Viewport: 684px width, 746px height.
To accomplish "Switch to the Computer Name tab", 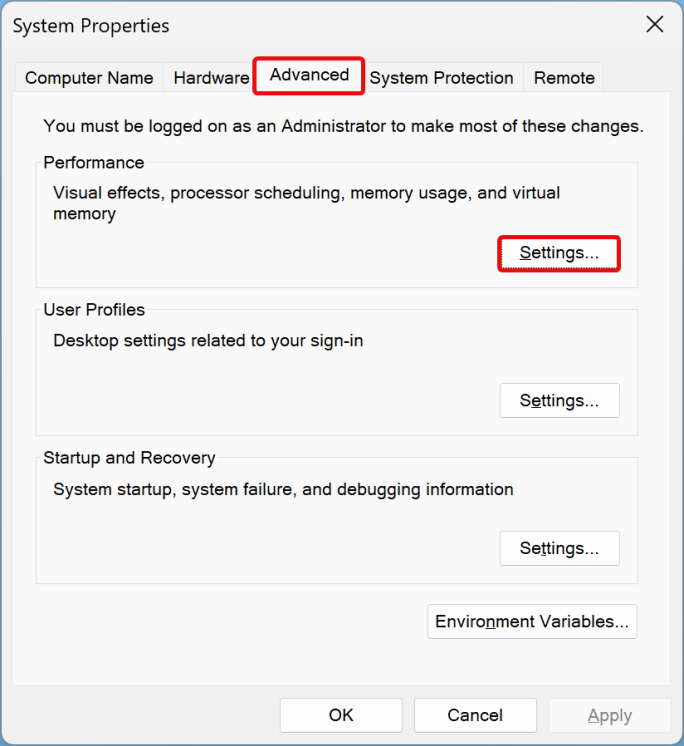I will [x=89, y=78].
